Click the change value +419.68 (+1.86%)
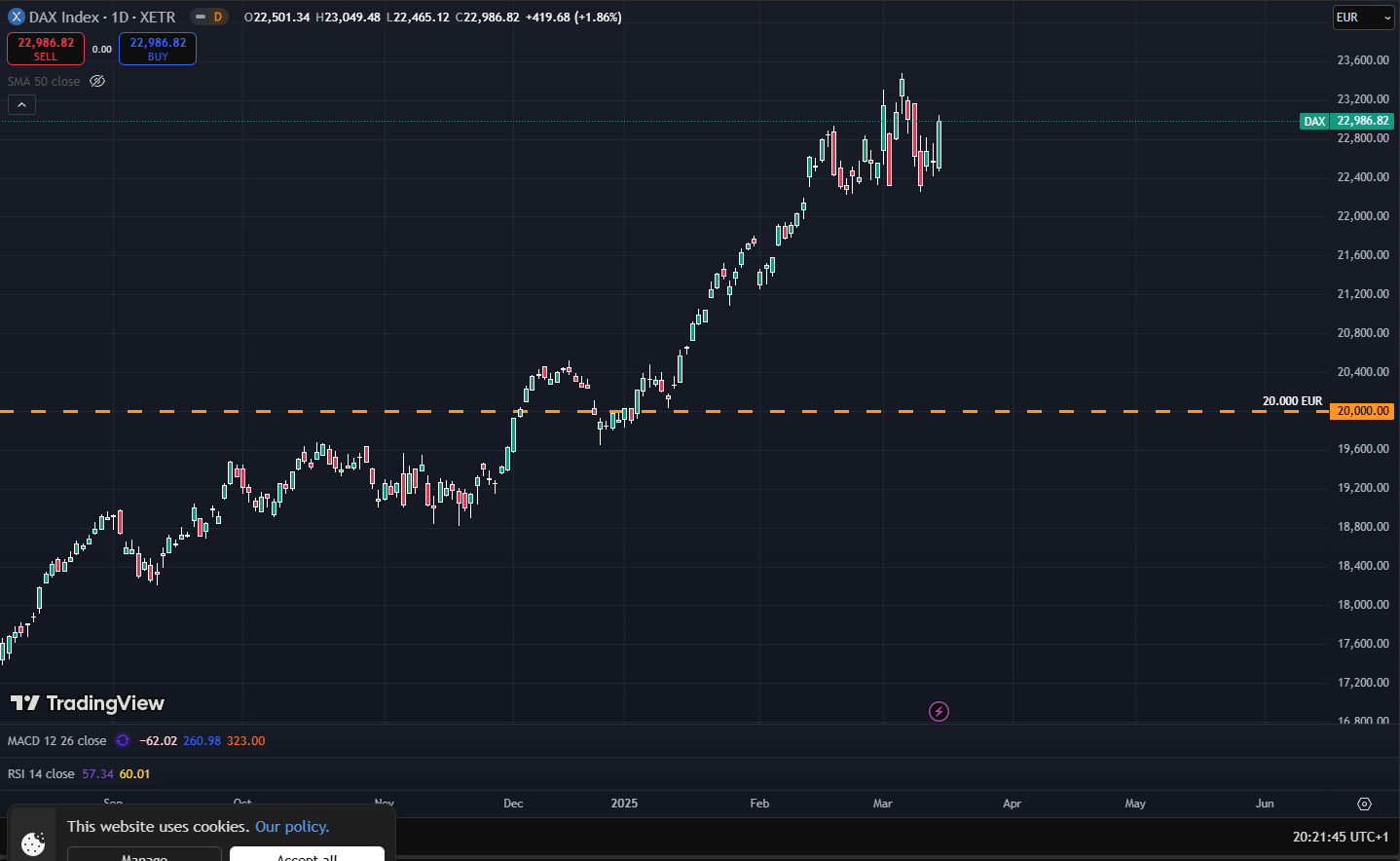1400x861 pixels. (x=573, y=18)
